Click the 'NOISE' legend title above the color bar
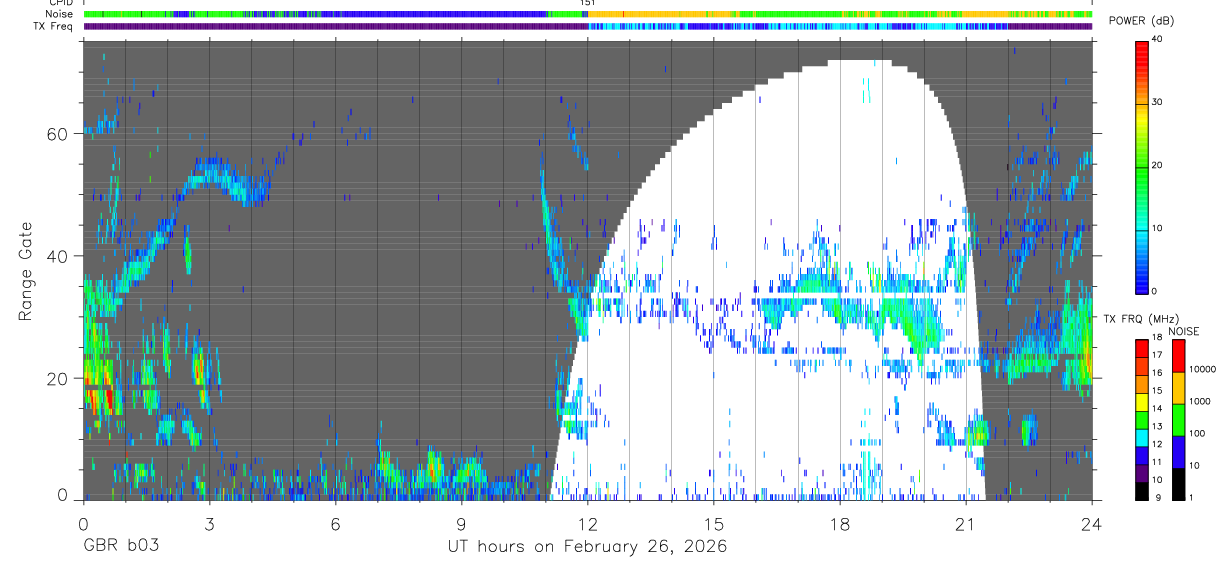This screenshot has height=567, width=1228. 1184,331
